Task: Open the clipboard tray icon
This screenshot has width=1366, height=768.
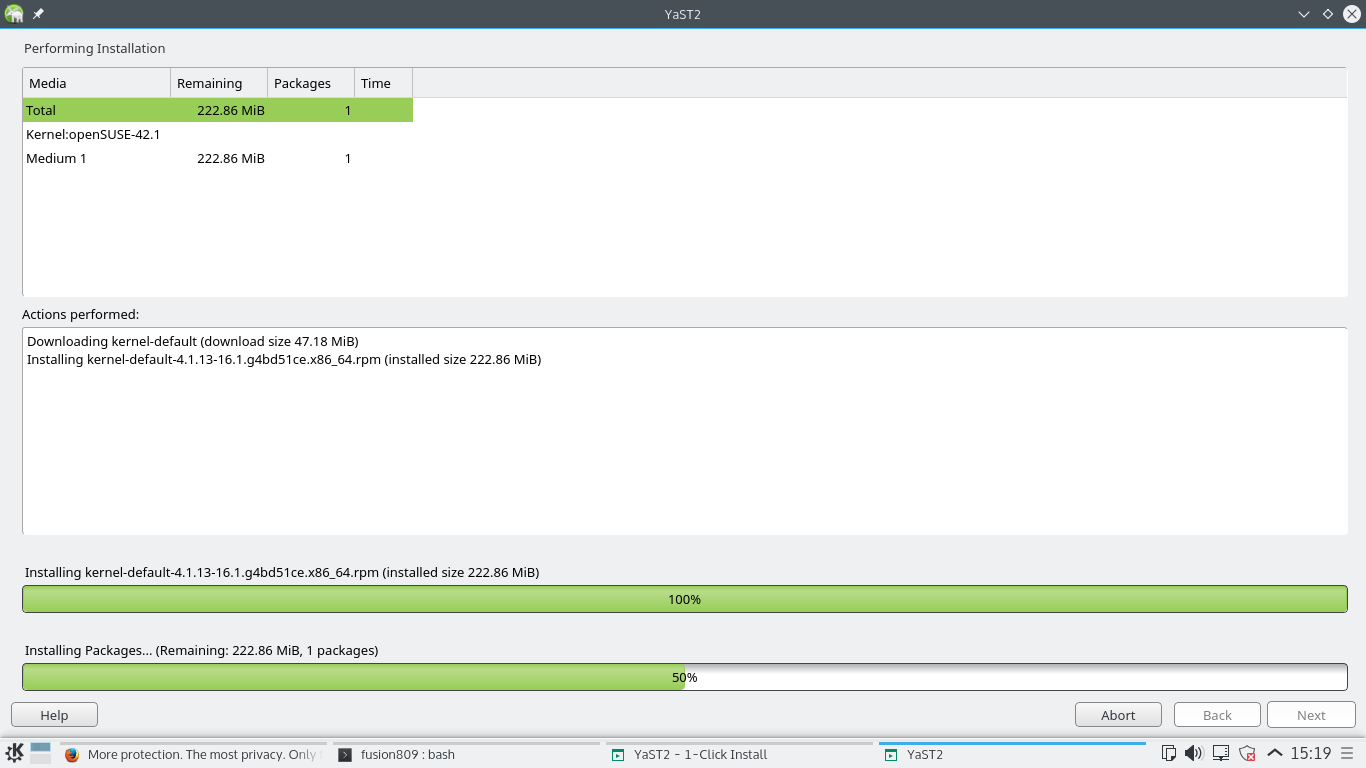Action: 1168,753
